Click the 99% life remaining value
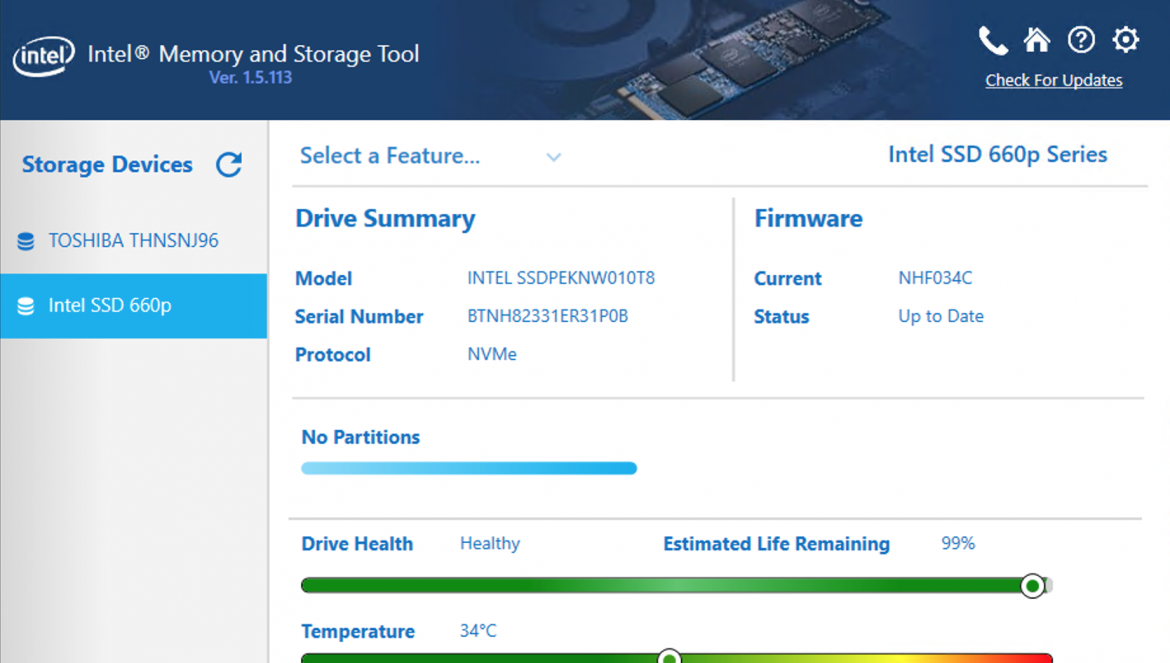The width and height of the screenshot is (1170, 663). click(x=958, y=544)
